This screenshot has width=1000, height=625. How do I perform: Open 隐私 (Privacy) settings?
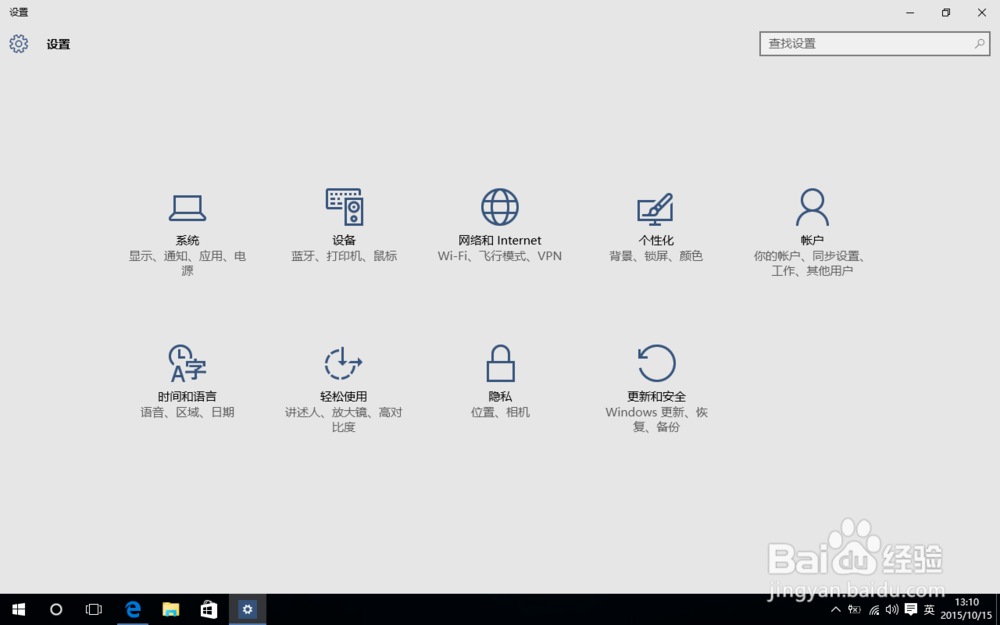coord(500,378)
